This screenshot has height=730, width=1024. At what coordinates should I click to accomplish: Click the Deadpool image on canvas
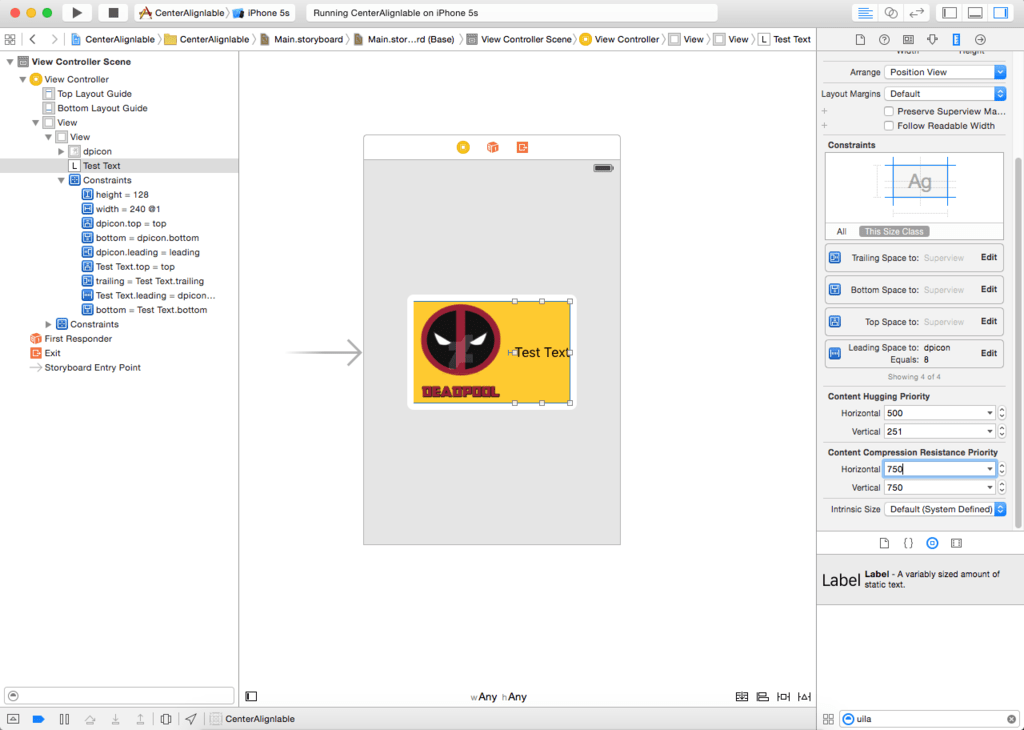click(460, 351)
